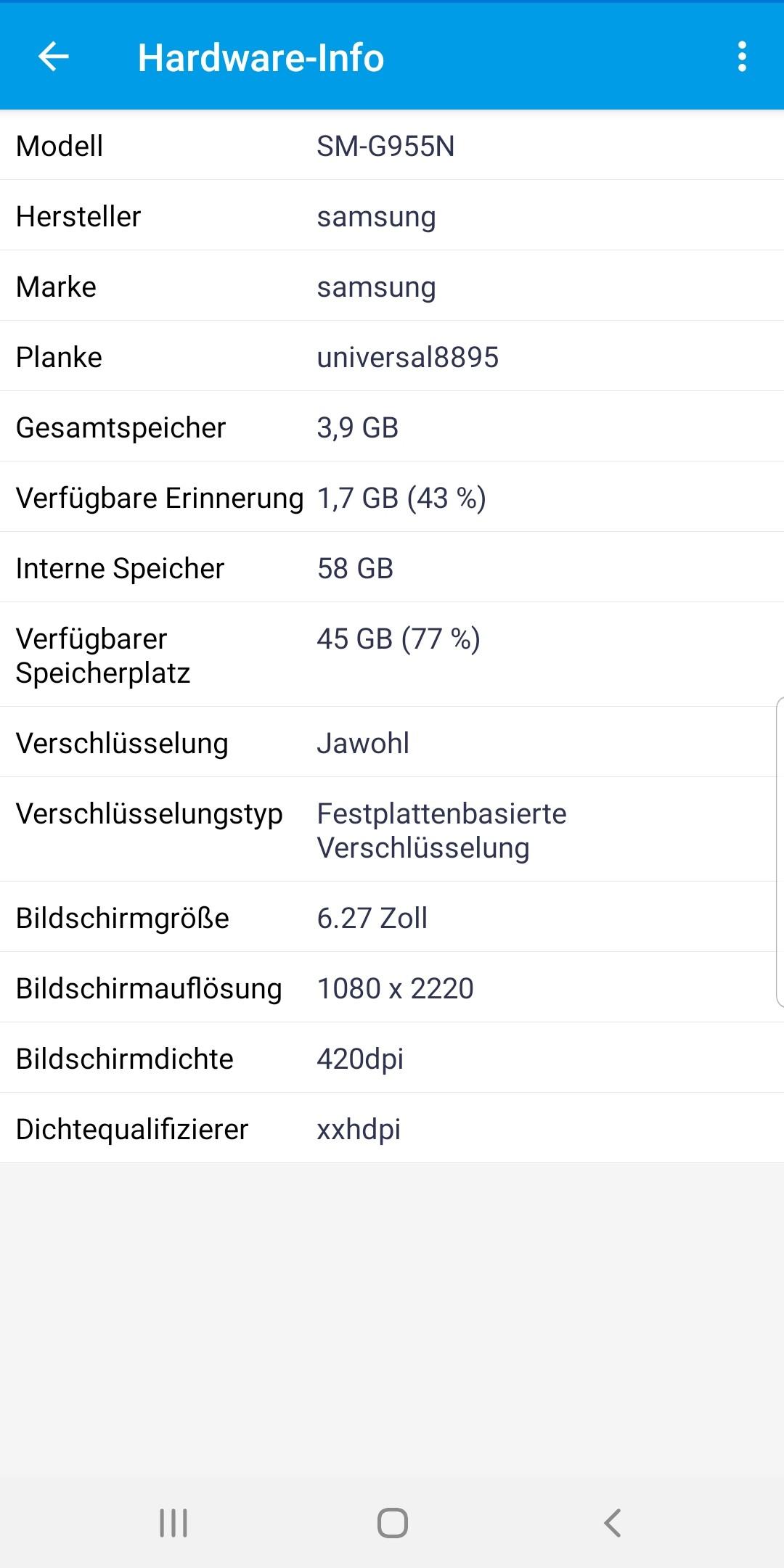784x1568 pixels.
Task: Tap the Dichtequalifizierer xxhdpi row
Action: [392, 1128]
